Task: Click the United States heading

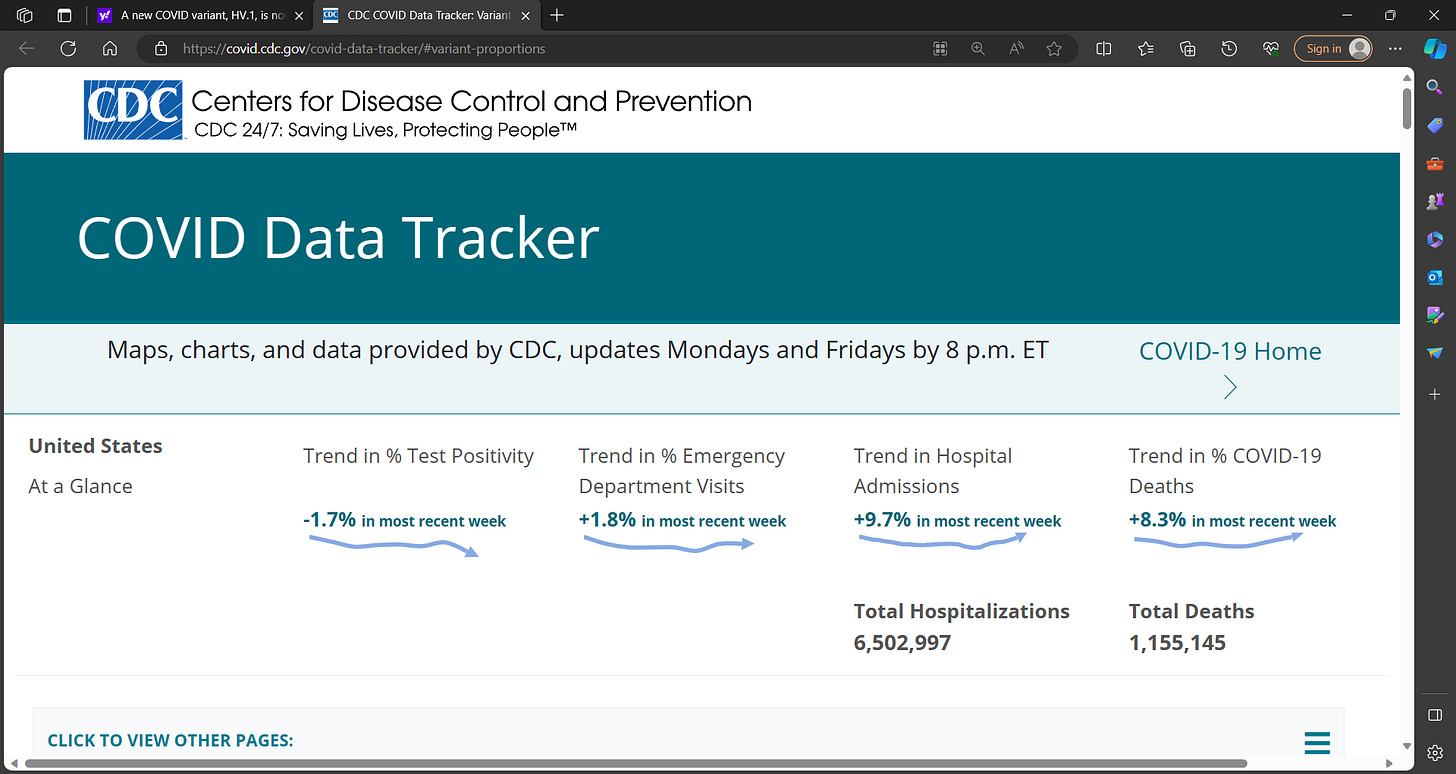Action: click(x=96, y=446)
